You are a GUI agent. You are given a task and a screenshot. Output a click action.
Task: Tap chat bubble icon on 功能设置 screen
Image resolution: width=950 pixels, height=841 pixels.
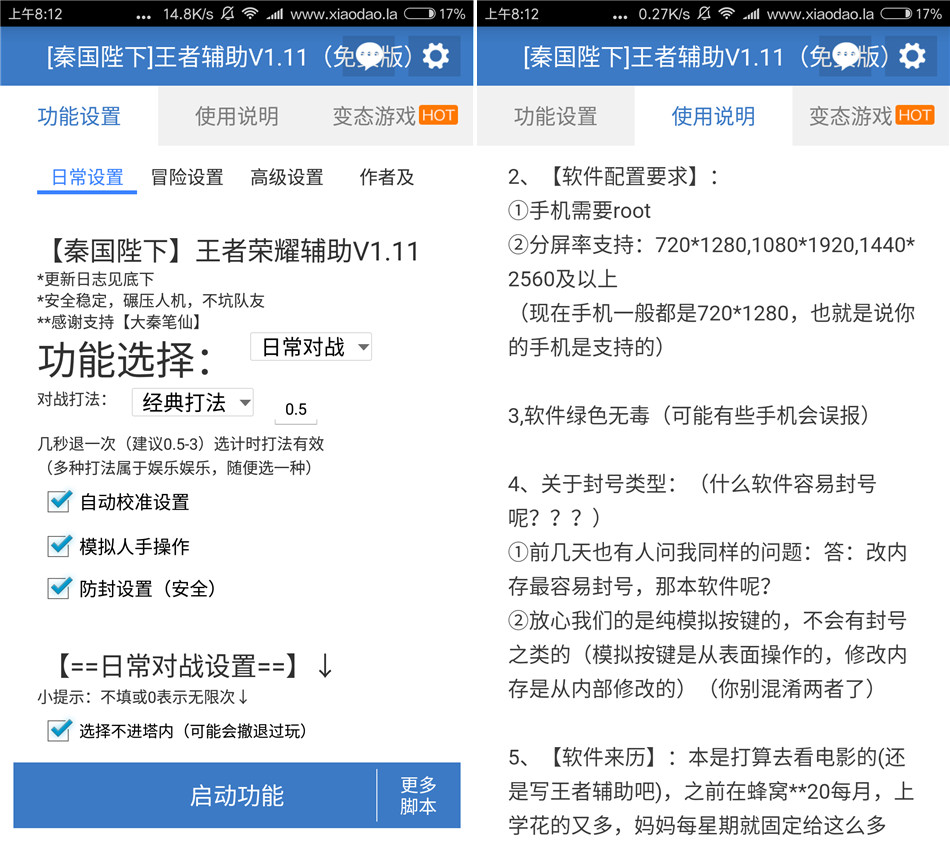pos(369,56)
